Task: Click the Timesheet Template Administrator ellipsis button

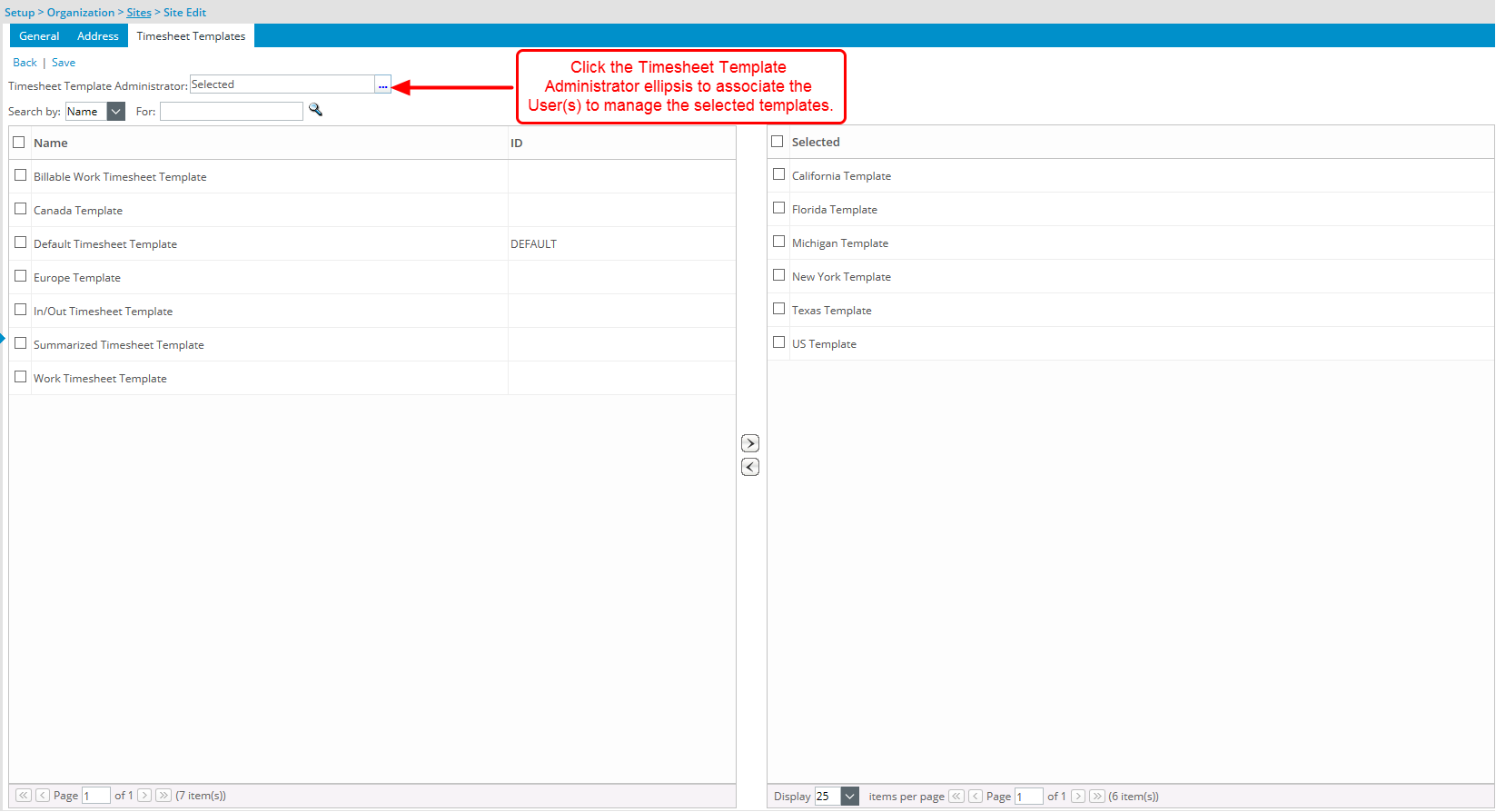Action: point(382,85)
